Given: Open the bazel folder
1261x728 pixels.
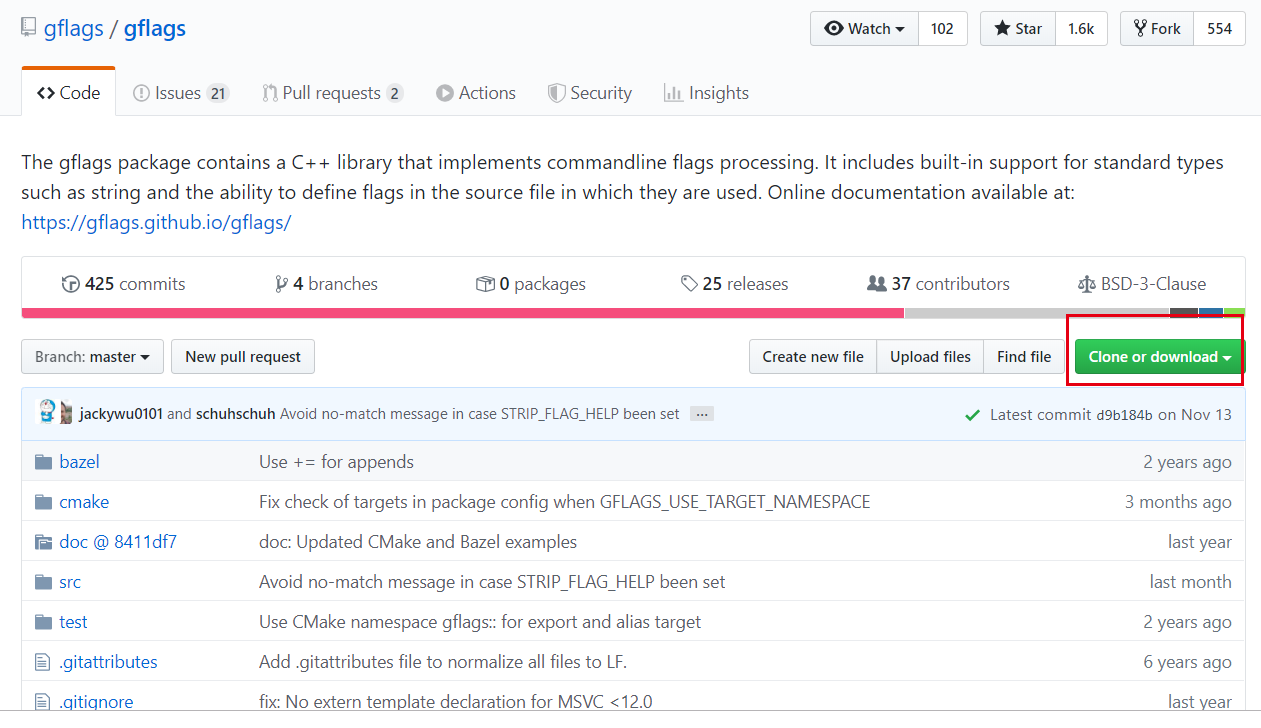Looking at the screenshot, I should click(x=80, y=462).
